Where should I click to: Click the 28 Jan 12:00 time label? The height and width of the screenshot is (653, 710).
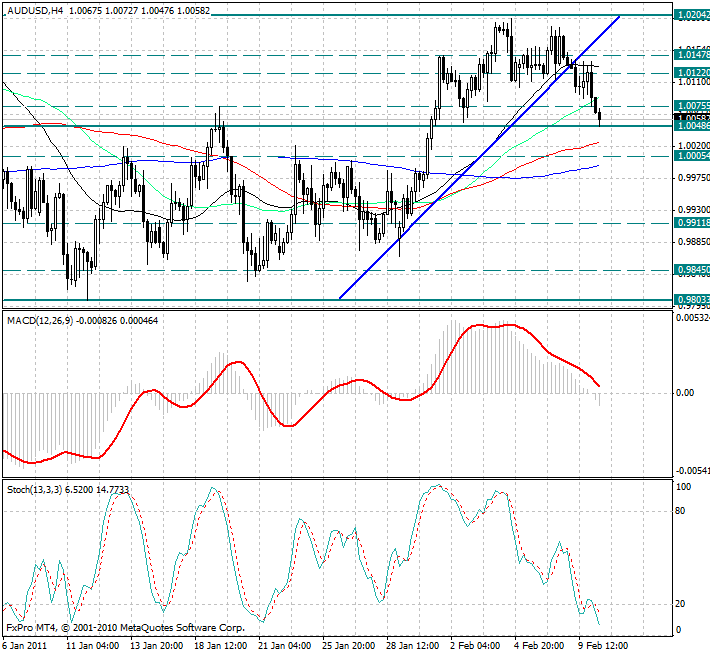(x=413, y=645)
